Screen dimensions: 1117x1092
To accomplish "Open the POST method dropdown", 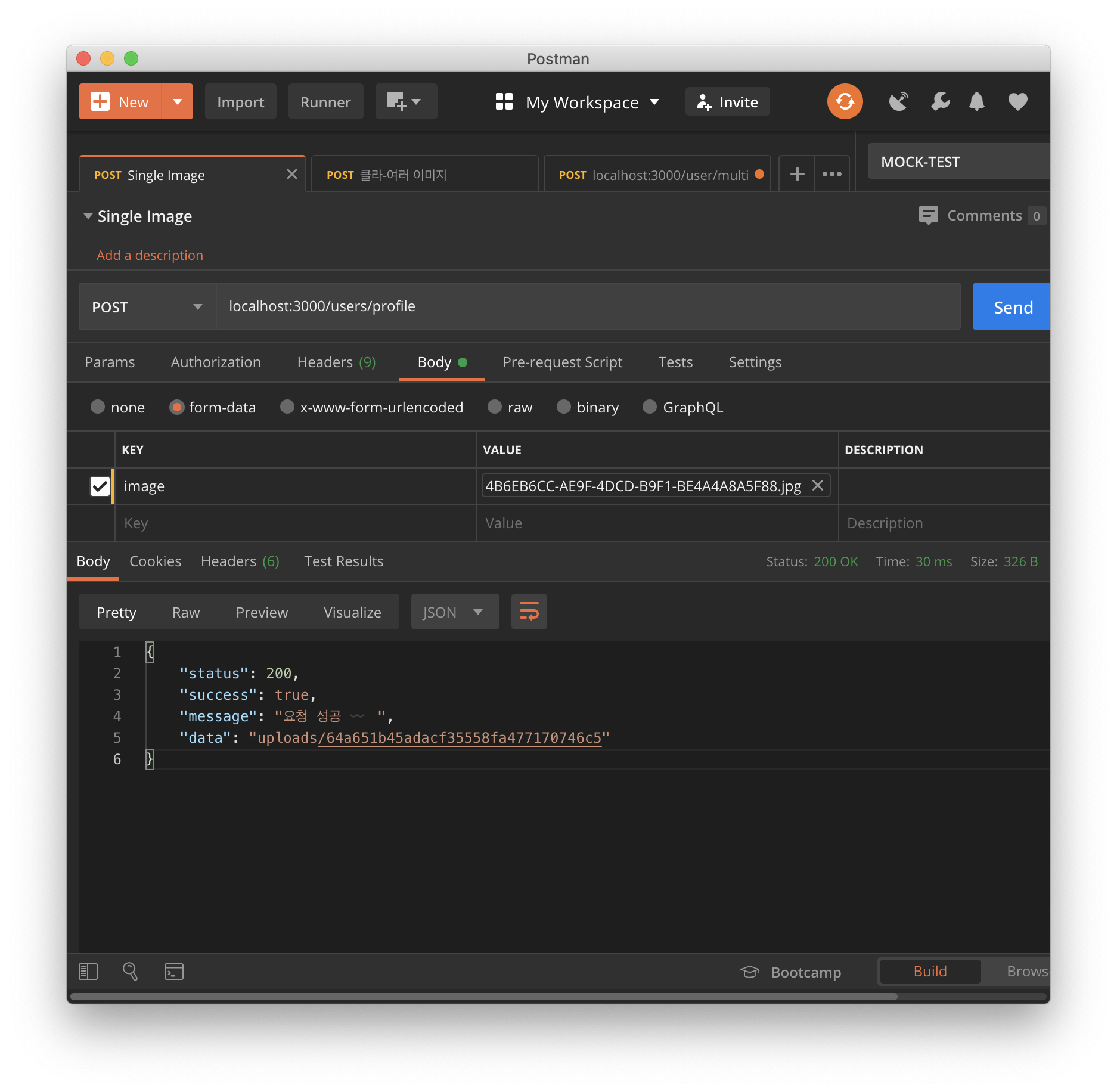I will [147, 306].
